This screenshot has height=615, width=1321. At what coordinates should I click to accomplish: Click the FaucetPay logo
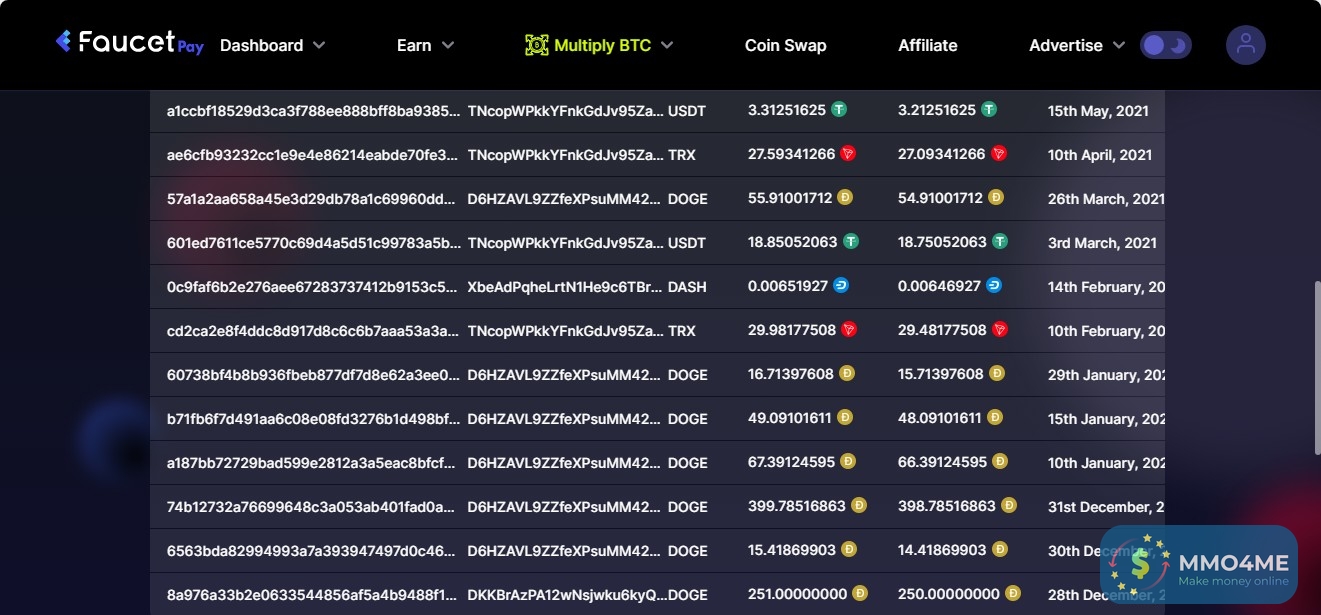click(x=130, y=43)
